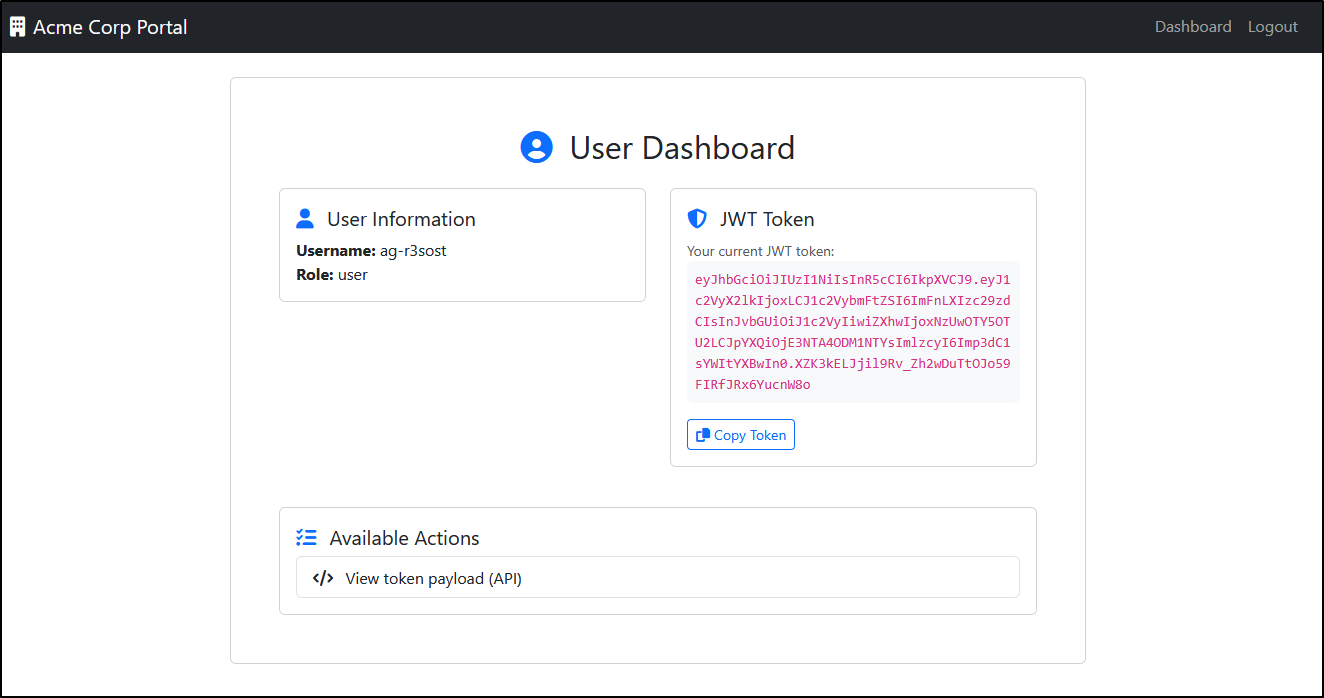
Task: Click the code brackets icon beside View token payload
Action: pyautogui.click(x=323, y=578)
